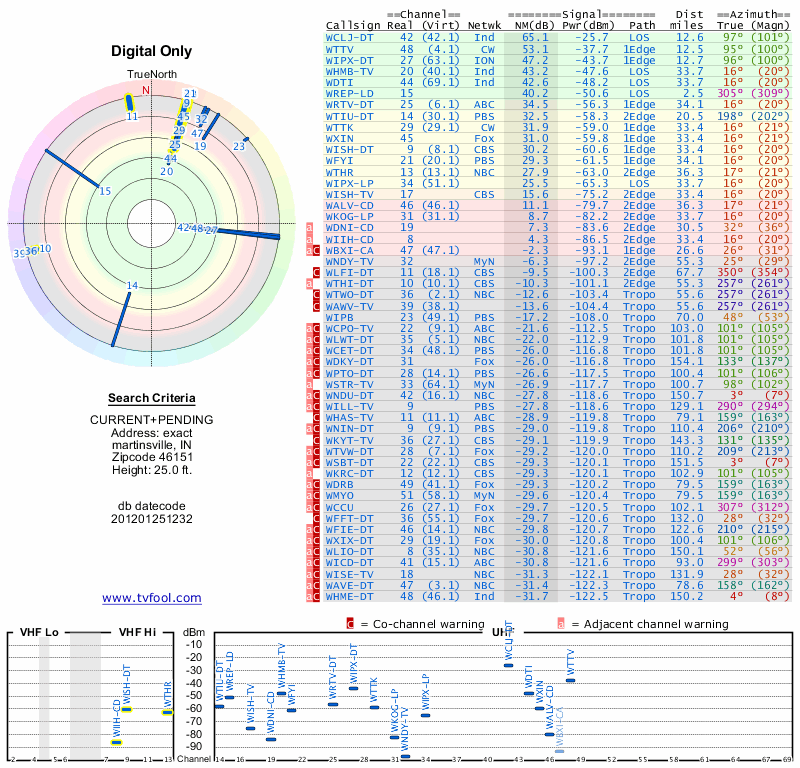This screenshot has height=768, width=800.
Task: Click the WTTV marker in UHF chart
Action: coord(570,680)
